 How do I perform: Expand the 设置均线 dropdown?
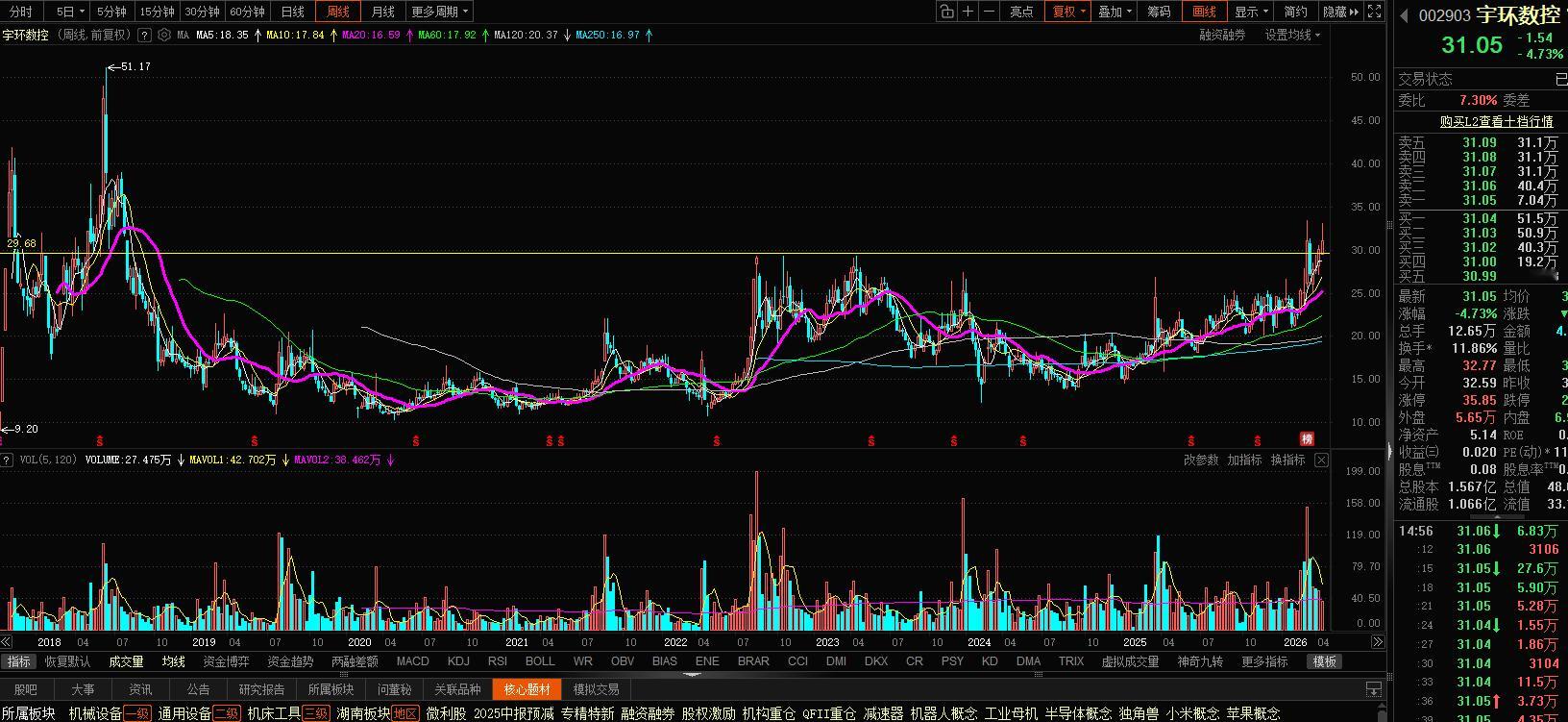click(1292, 35)
